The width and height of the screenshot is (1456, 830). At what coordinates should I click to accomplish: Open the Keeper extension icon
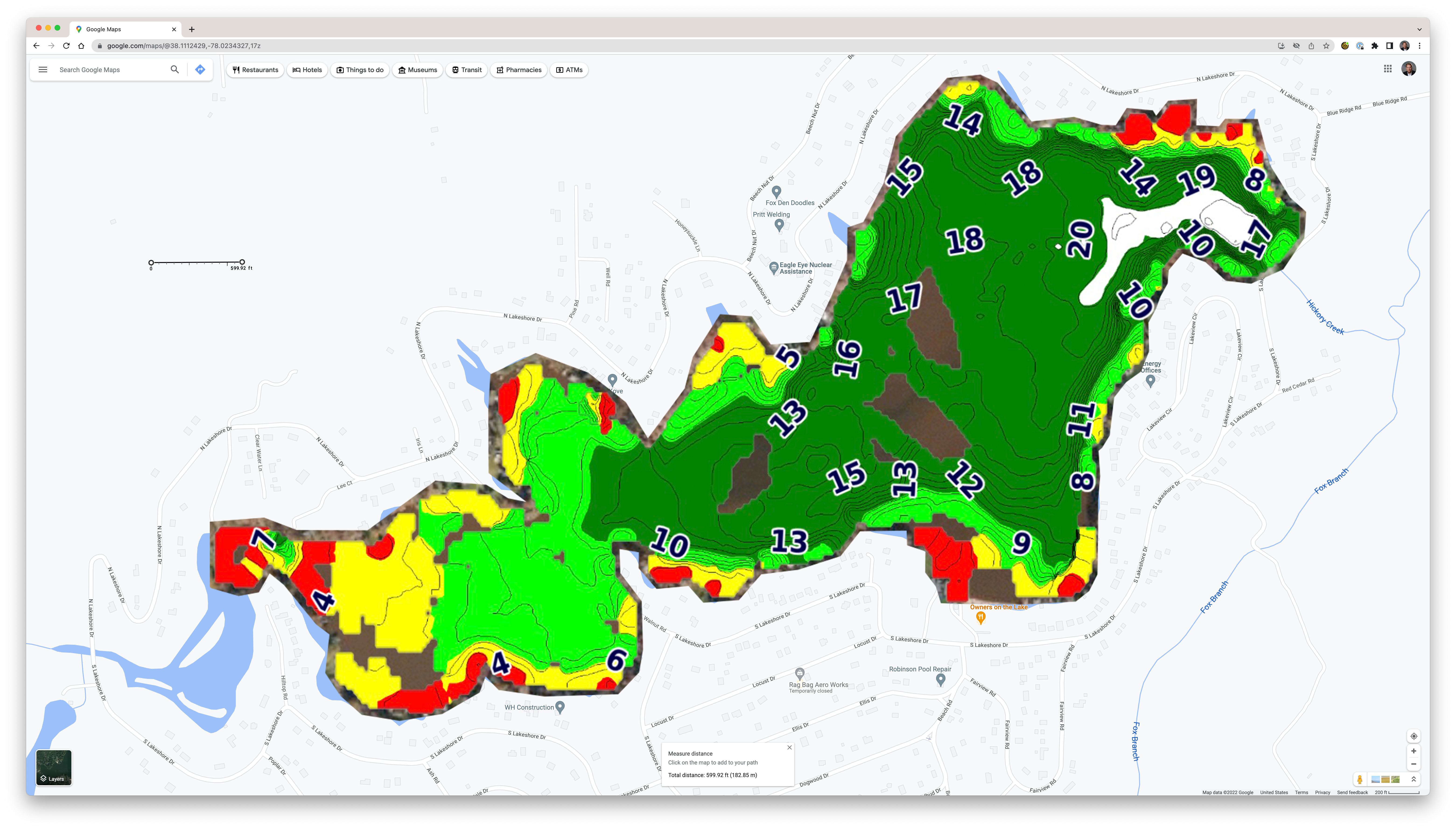pos(1345,45)
